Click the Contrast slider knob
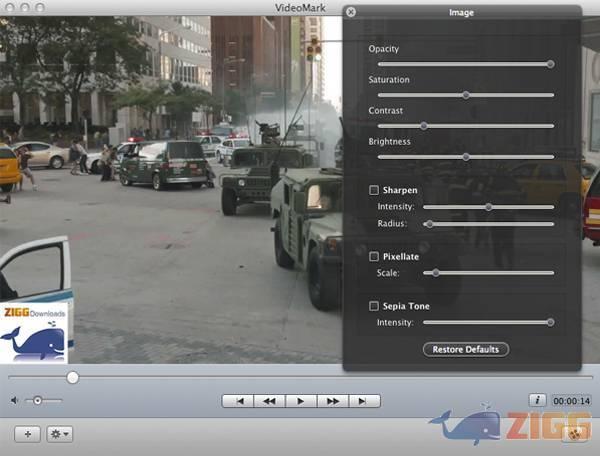This screenshot has width=600, height=456. click(x=424, y=126)
